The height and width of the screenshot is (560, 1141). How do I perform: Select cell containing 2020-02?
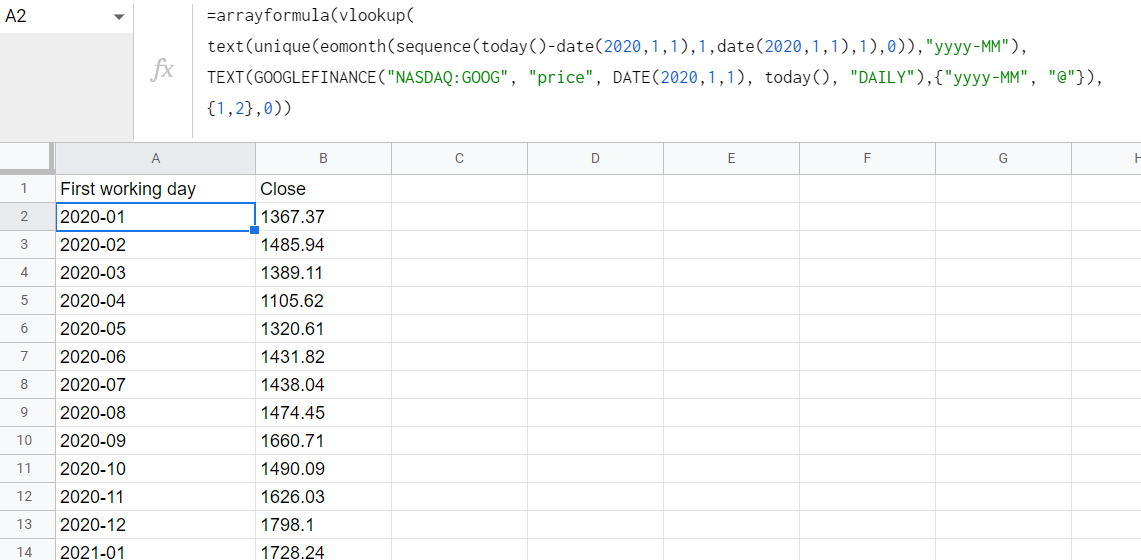156,245
